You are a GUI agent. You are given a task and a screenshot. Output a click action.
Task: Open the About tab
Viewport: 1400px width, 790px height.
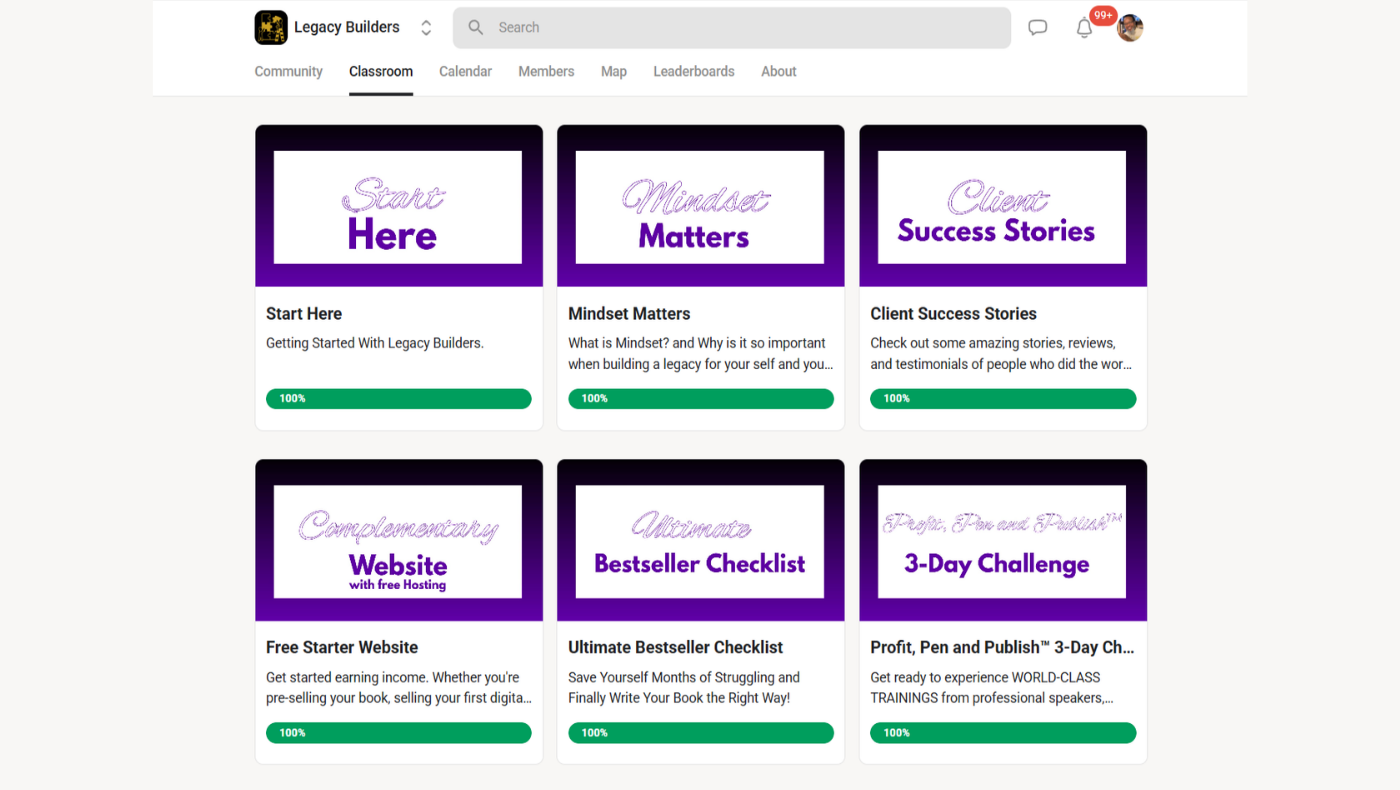click(778, 72)
